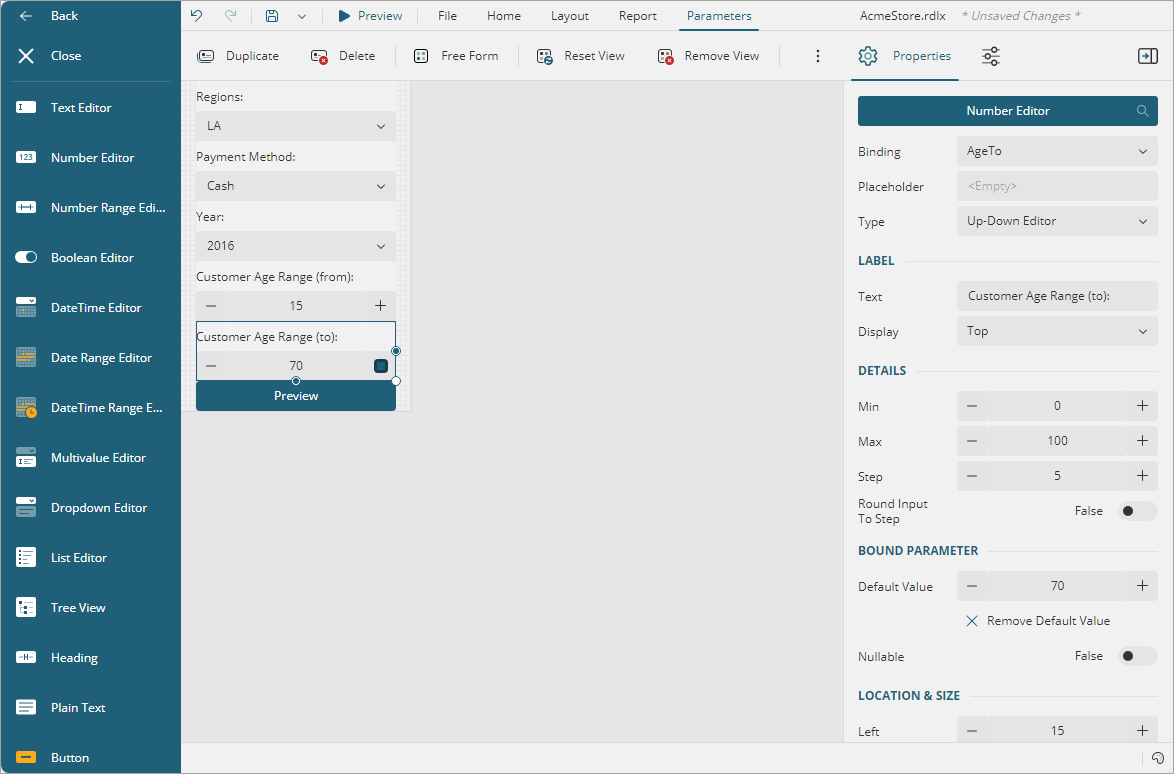
Task: Click Free Form in the toolbar
Action: (x=456, y=56)
